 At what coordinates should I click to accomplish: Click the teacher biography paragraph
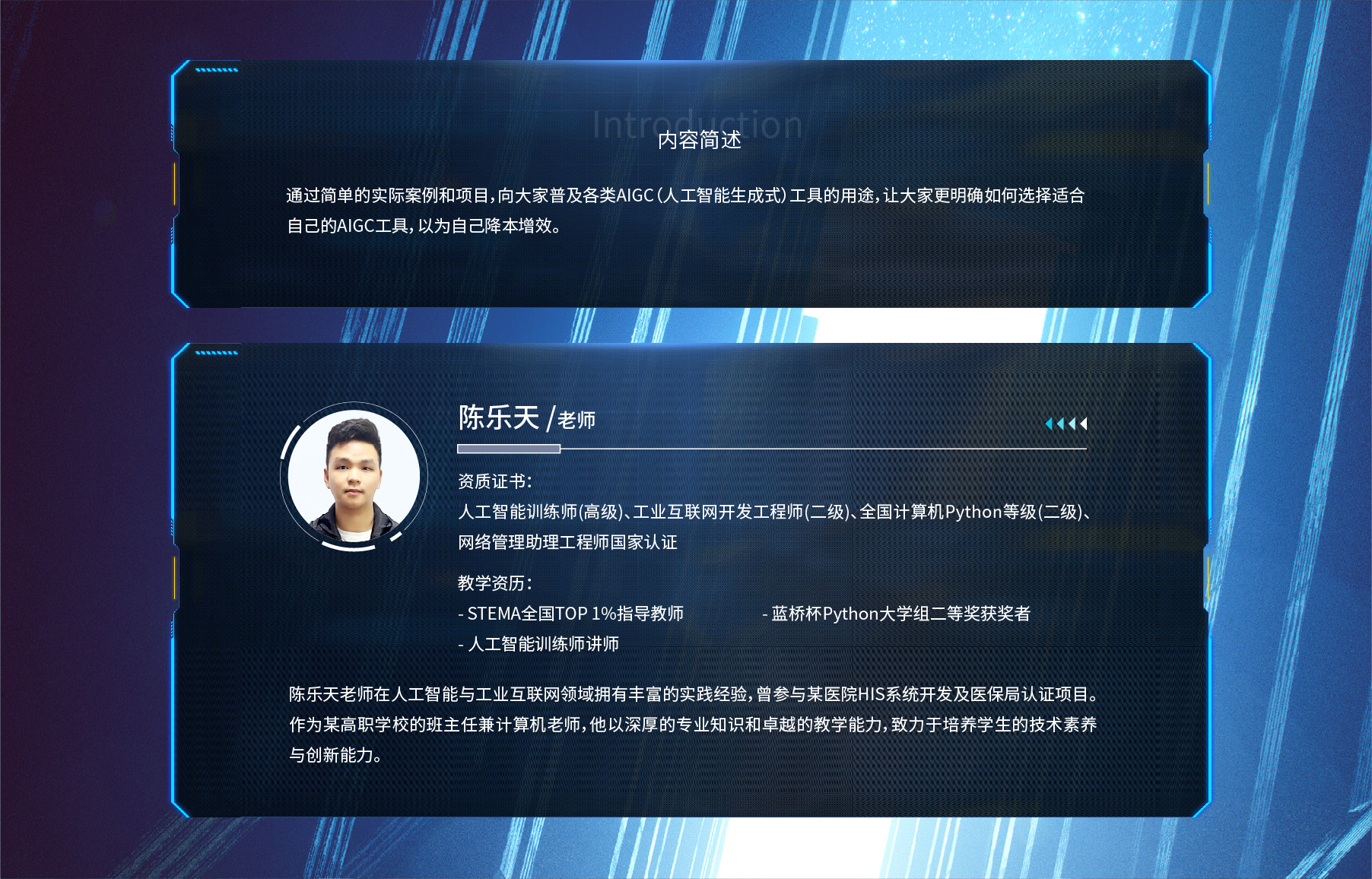(694, 725)
